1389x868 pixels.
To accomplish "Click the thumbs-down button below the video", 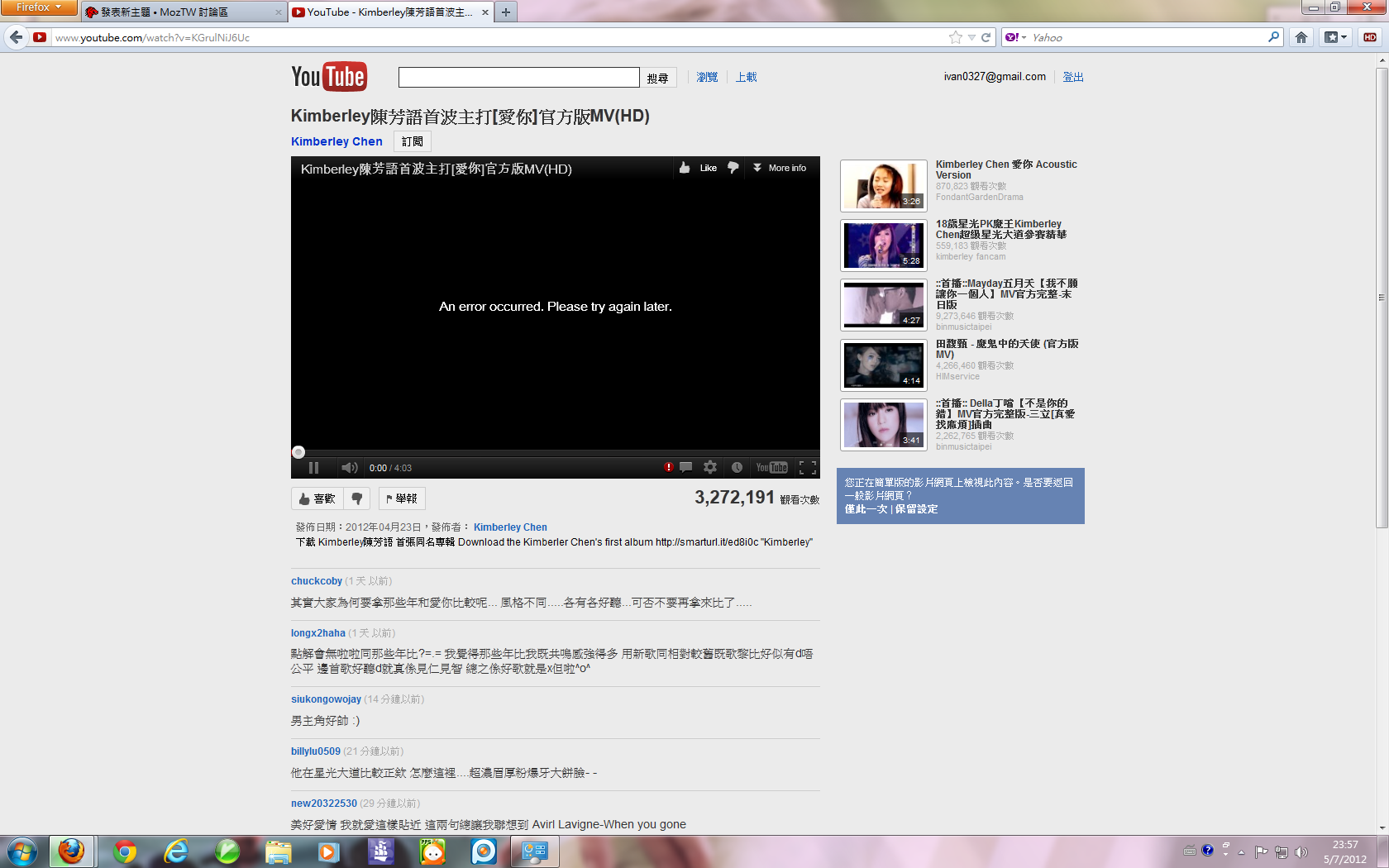I will point(357,498).
